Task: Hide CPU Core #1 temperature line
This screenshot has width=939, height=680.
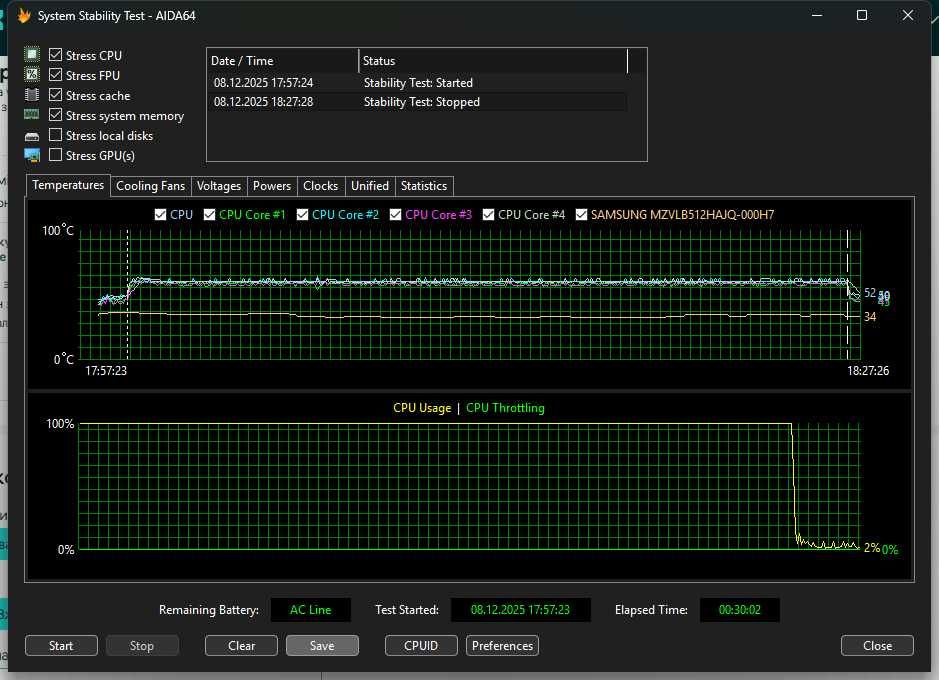Action: (210, 214)
